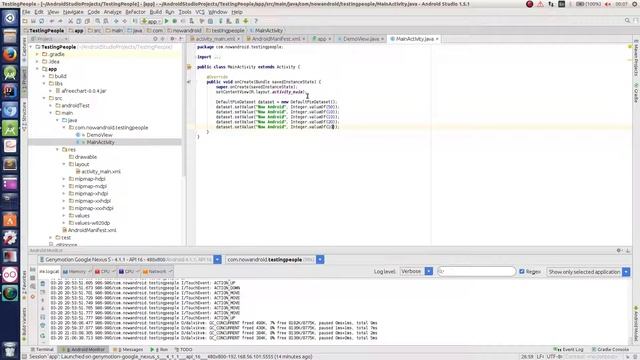Collapse the app module folder
This screenshot has width=640, height=360.
tap(38, 69)
